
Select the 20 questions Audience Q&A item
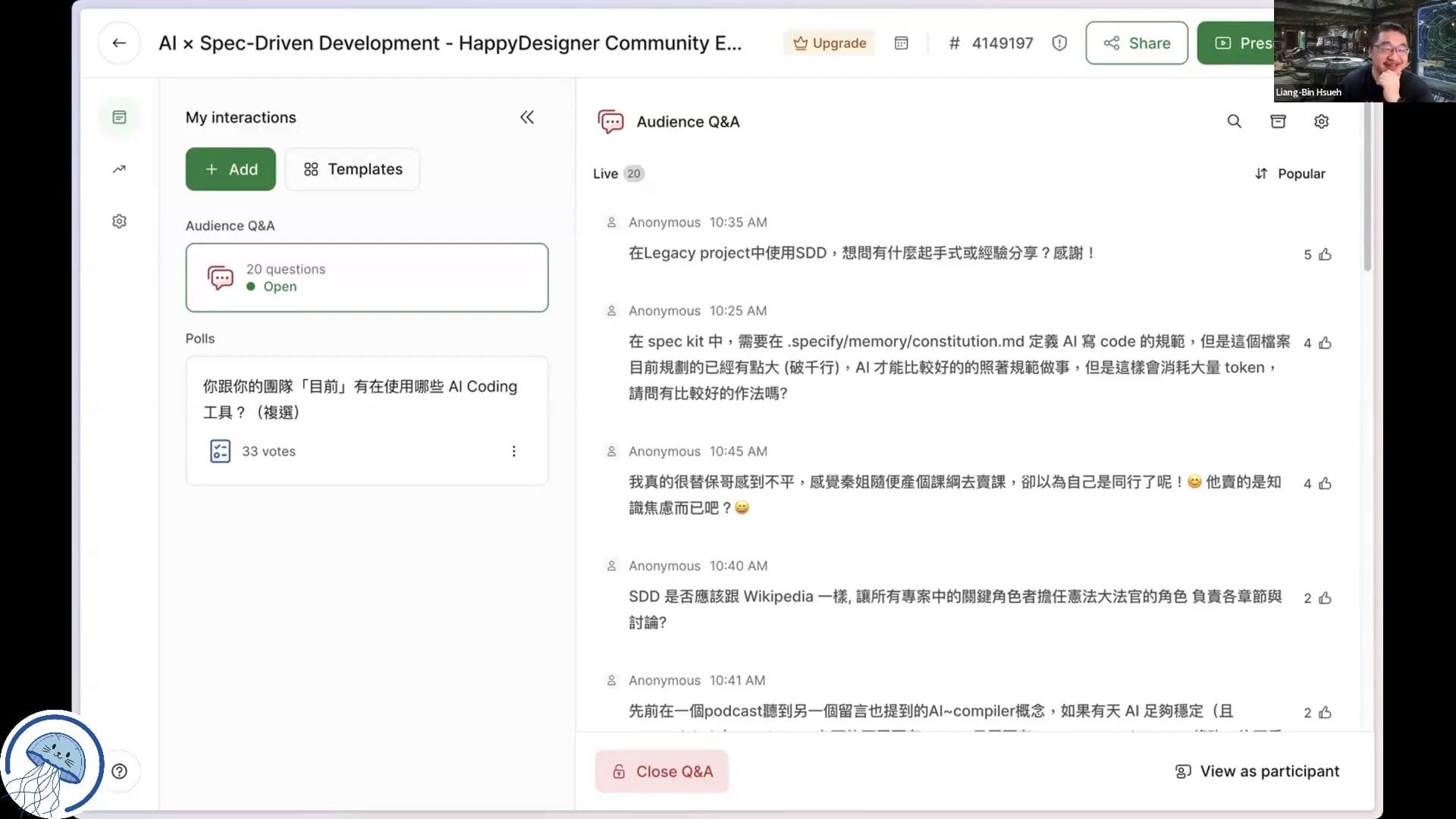point(366,278)
